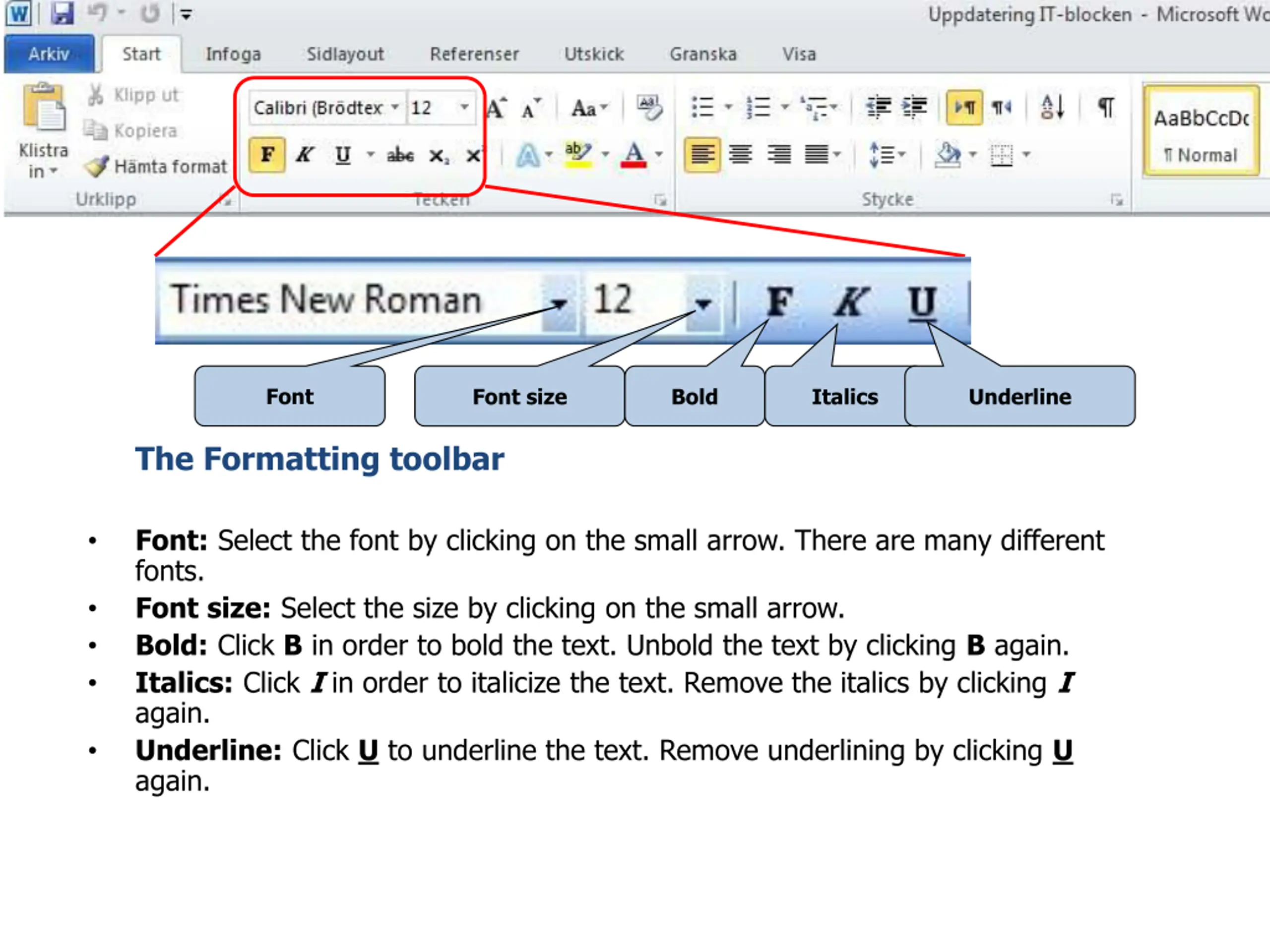Open Urklipp clipboard dialog launcher
The image size is (1270, 952).
coord(227,200)
